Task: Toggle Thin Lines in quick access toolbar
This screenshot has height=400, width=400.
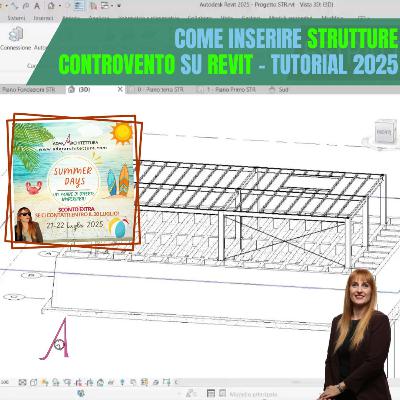Action: point(79,5)
